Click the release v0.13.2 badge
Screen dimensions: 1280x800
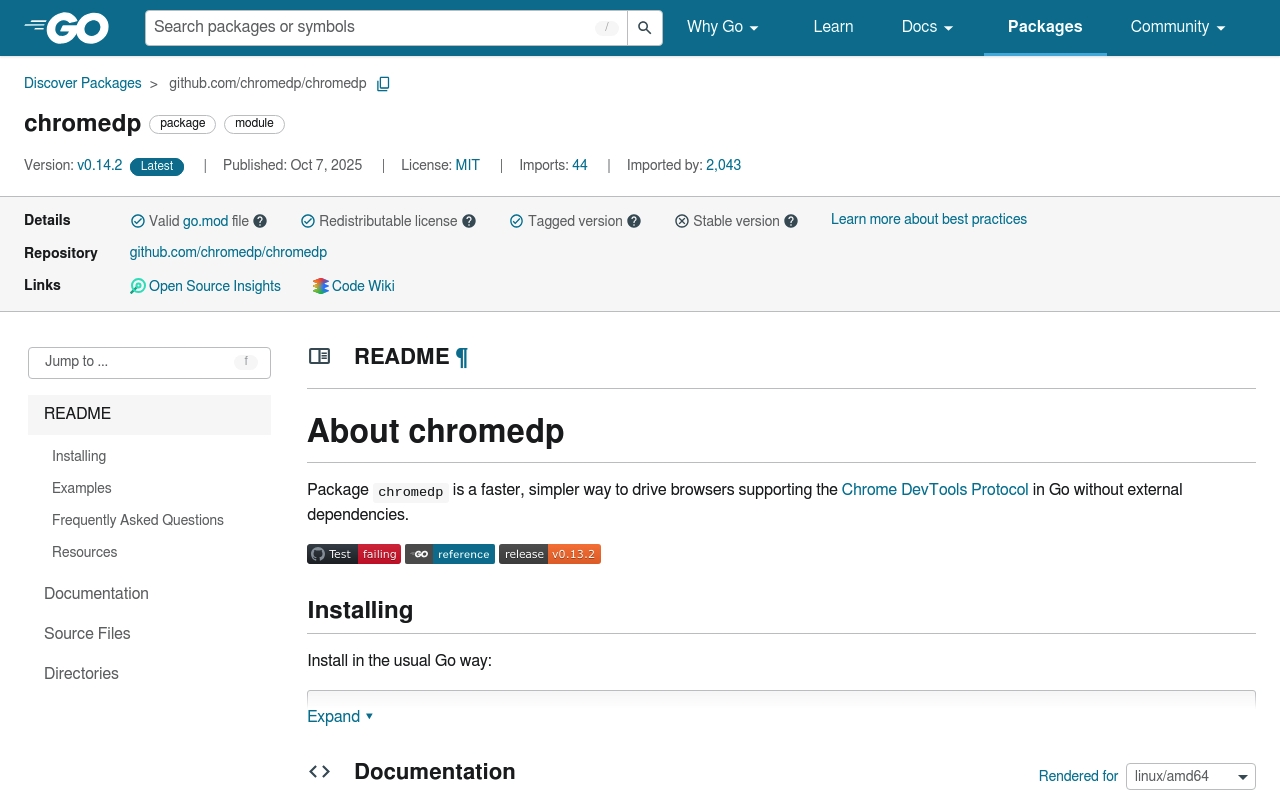[x=550, y=554]
